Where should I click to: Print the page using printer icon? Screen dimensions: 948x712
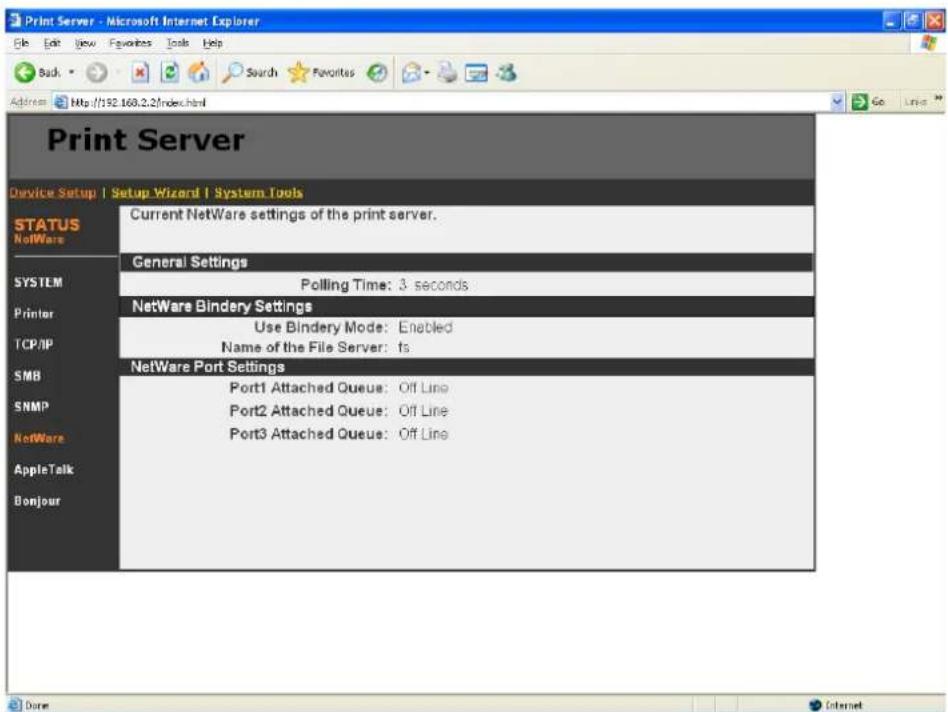pos(447,73)
